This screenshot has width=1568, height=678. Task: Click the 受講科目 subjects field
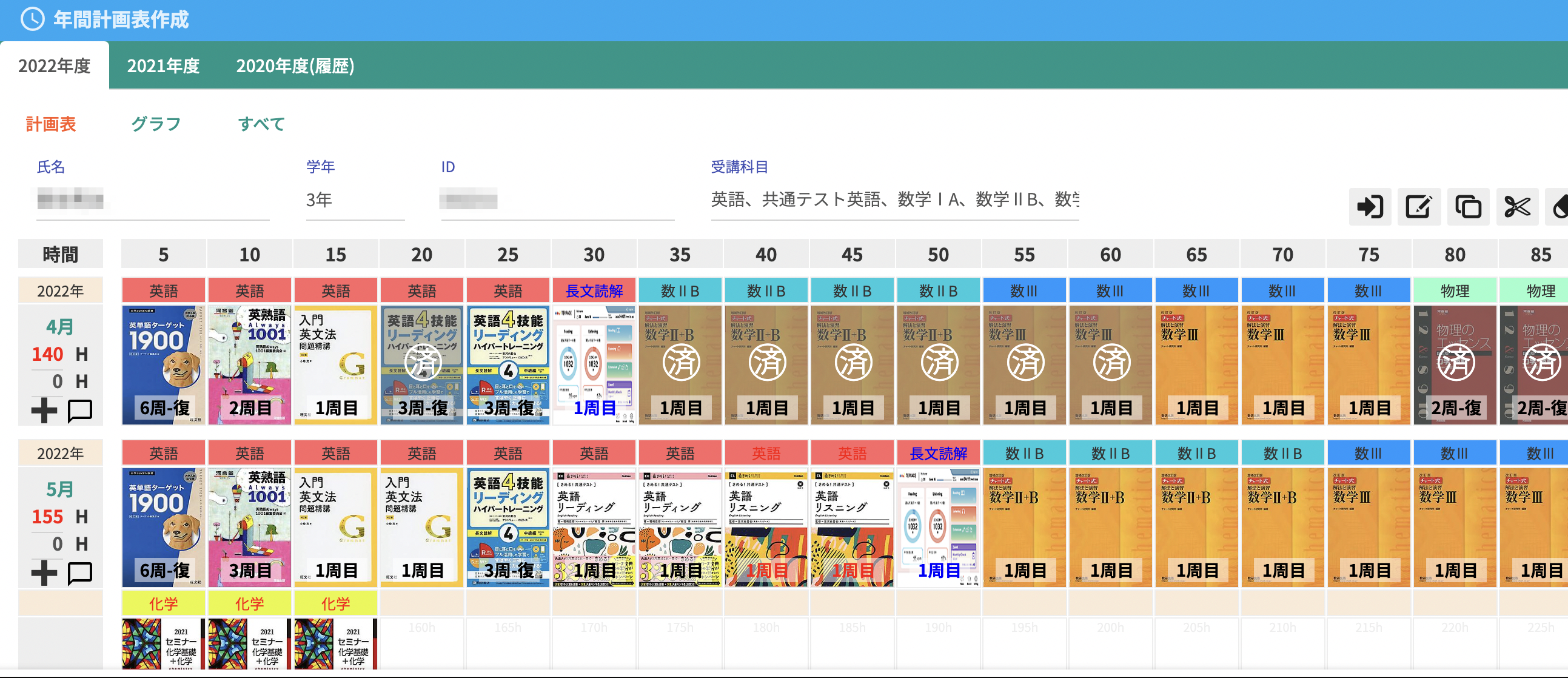click(x=894, y=200)
